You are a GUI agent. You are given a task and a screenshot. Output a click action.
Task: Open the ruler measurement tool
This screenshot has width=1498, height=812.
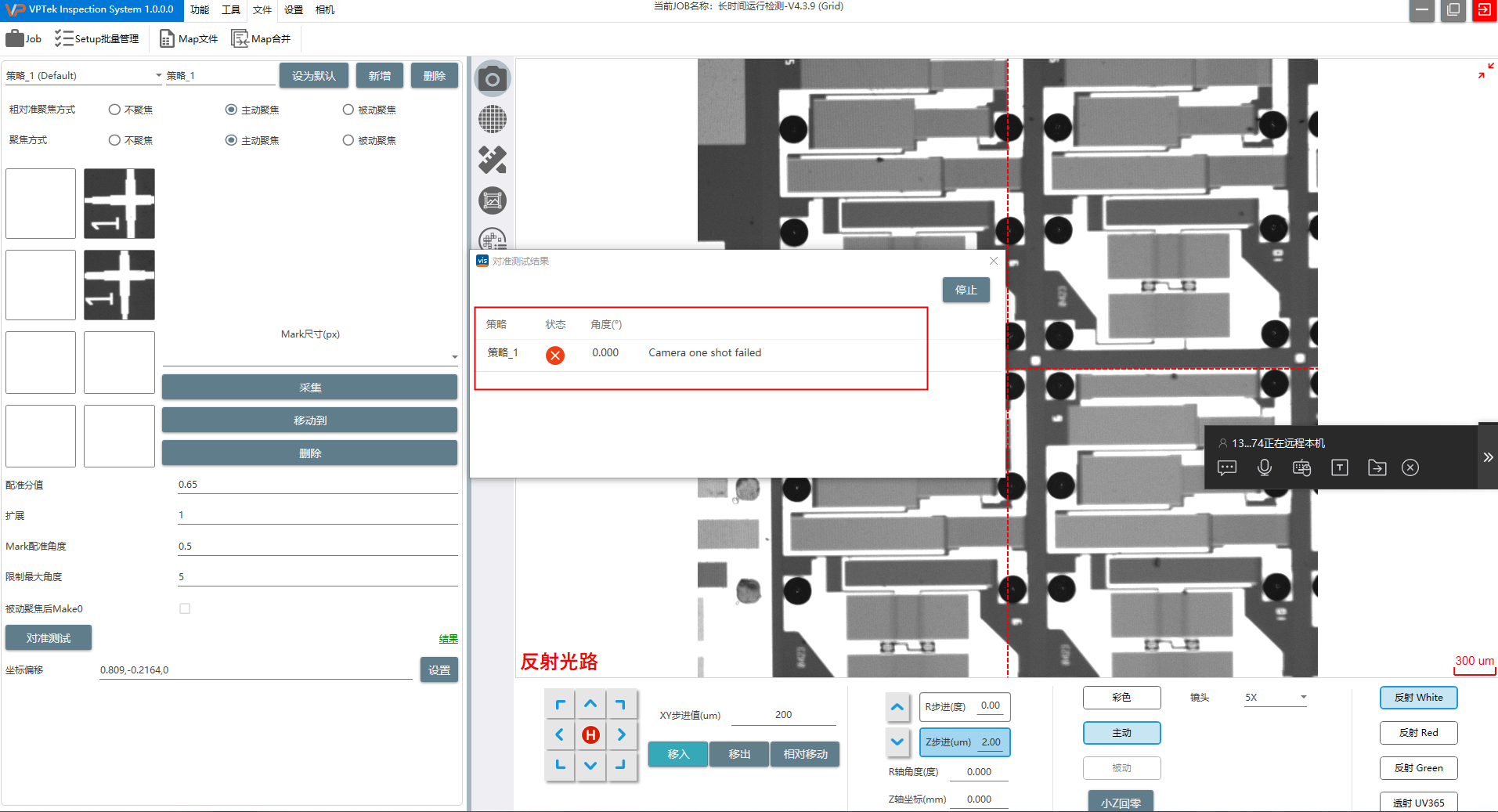click(493, 161)
